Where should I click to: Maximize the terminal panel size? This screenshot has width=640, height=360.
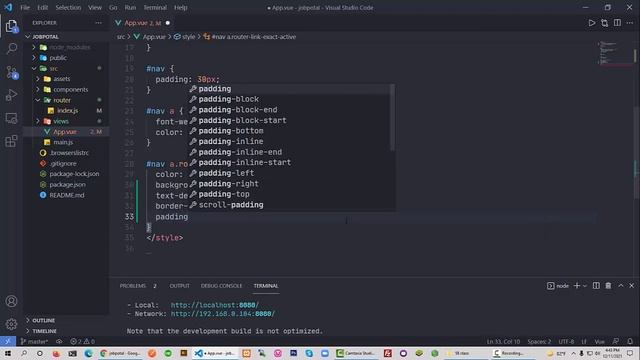coord(621,286)
